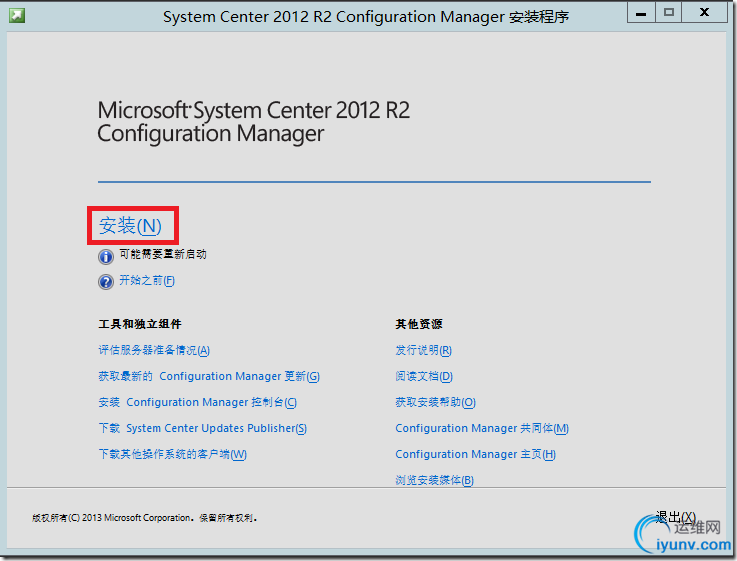Screen dimensions: 737x561
Task: Open 发行说明(R) release notes link
Action: pyautogui.click(x=423, y=351)
